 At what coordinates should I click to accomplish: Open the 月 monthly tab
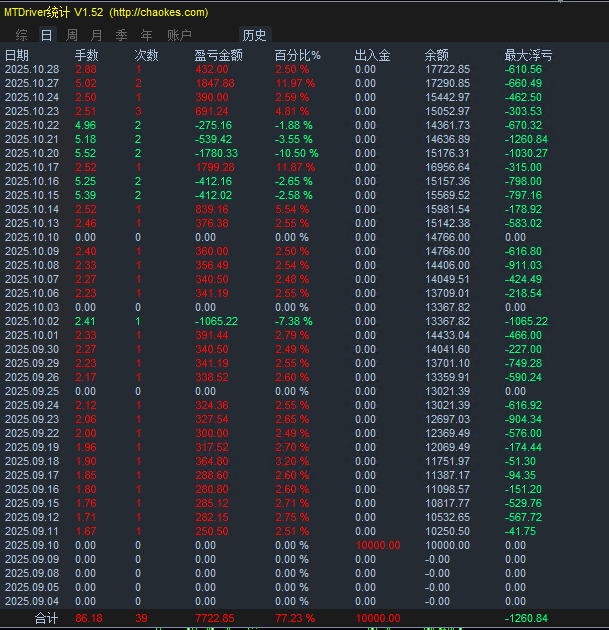[x=96, y=35]
